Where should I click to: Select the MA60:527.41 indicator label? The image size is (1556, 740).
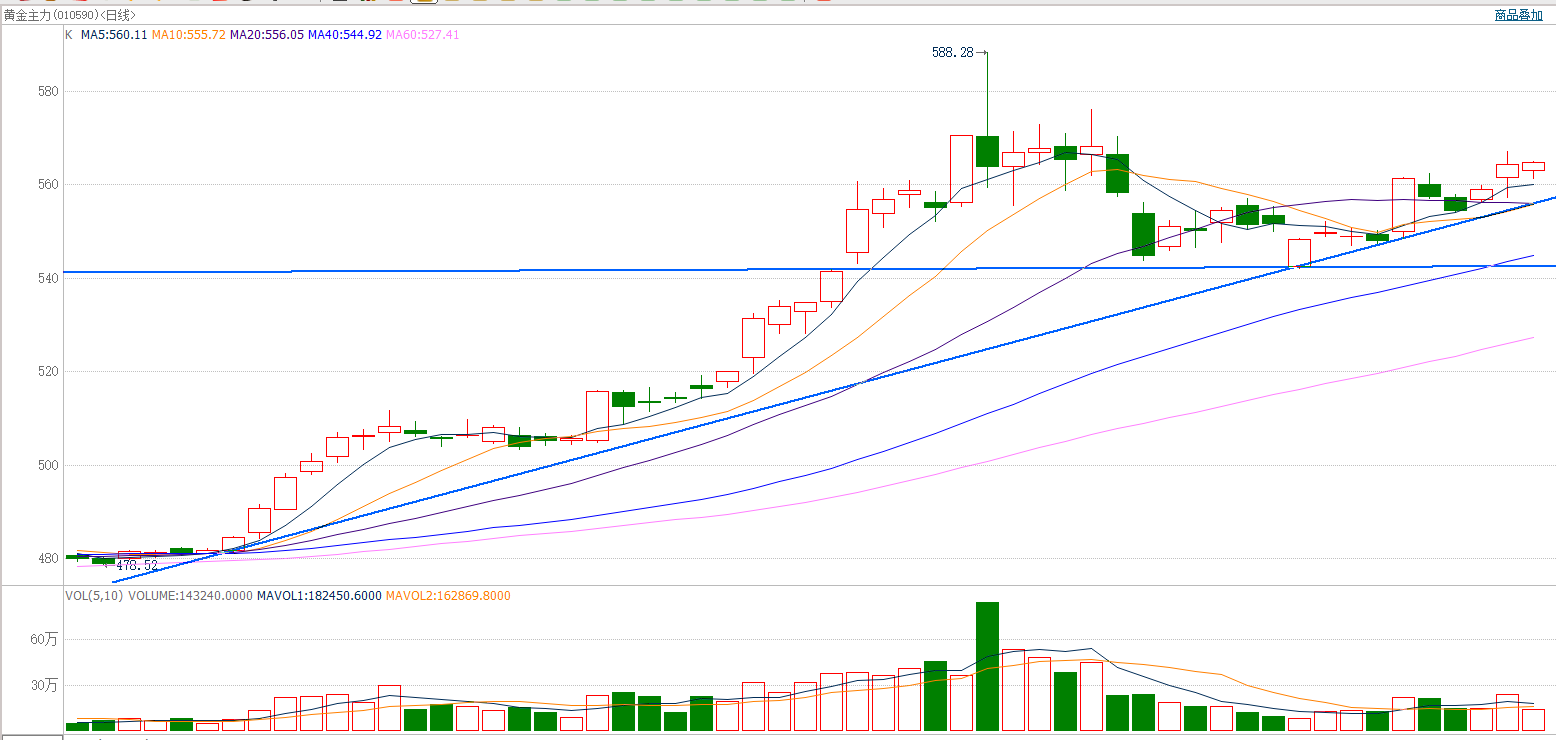click(423, 35)
